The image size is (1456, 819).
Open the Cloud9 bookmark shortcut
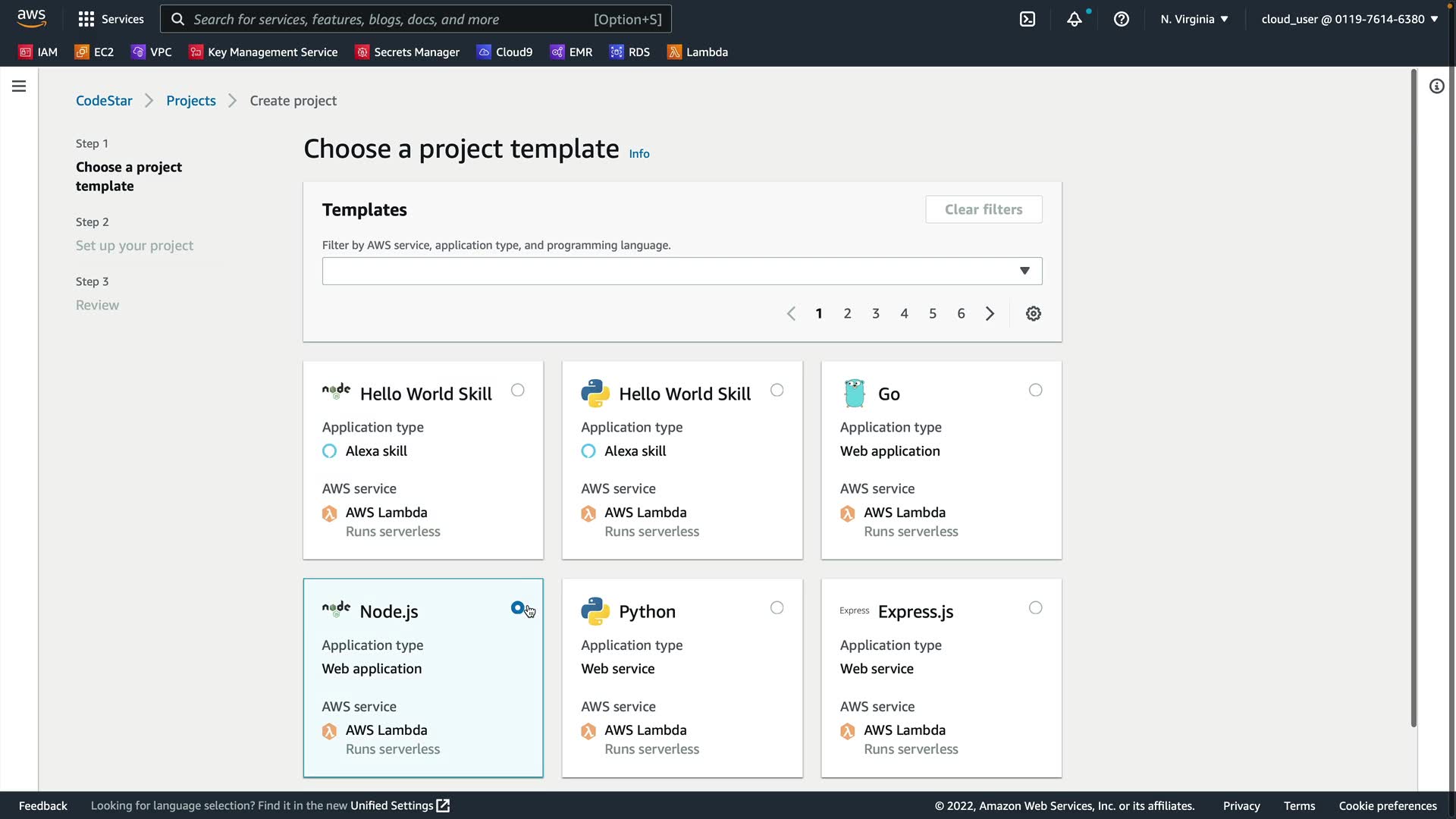[504, 52]
